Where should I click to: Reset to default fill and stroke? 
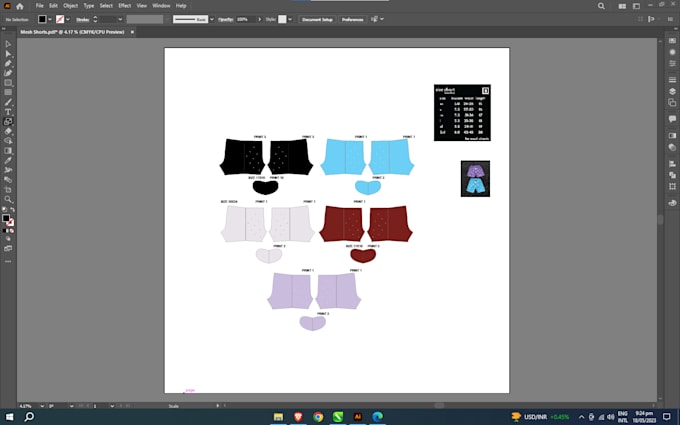click(4, 210)
